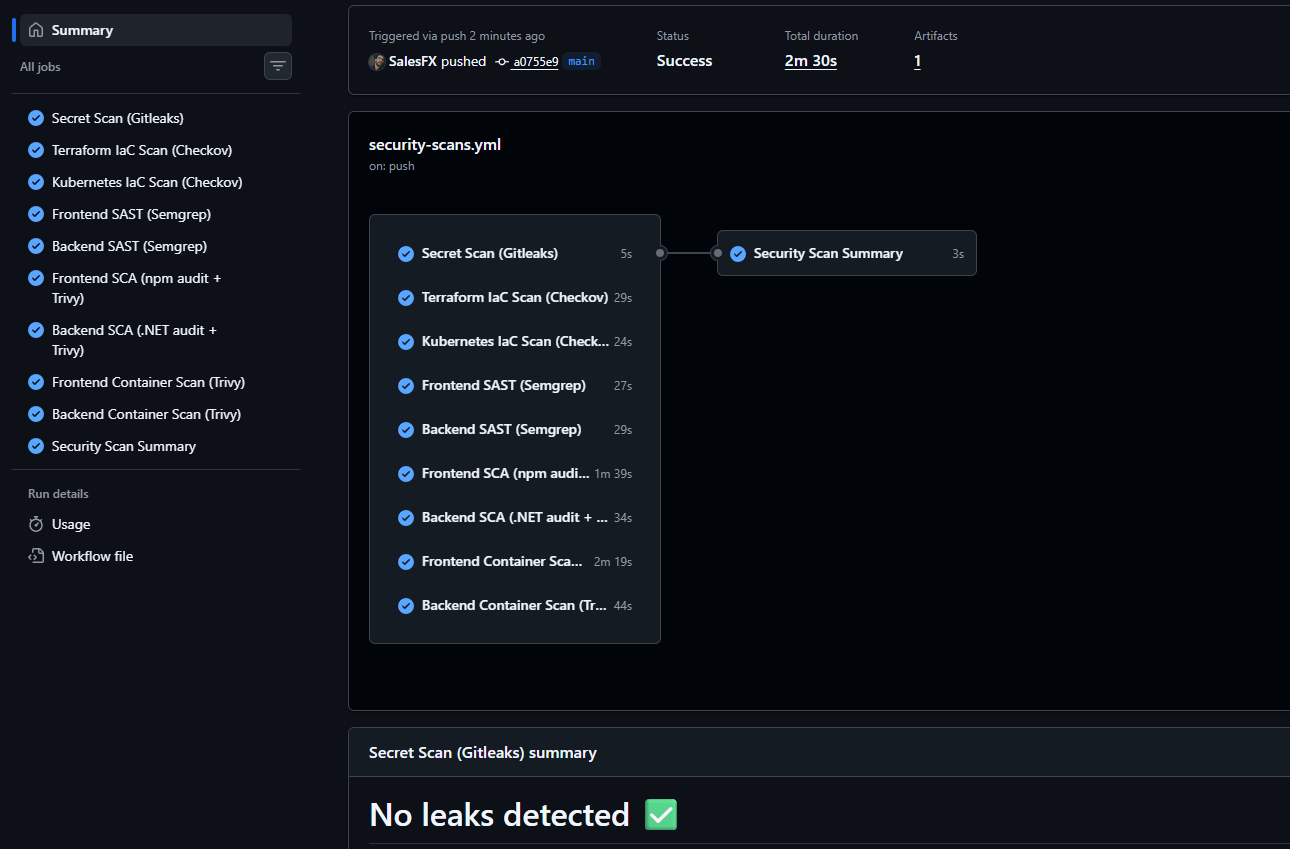Open the main branch label
The height and width of the screenshot is (849, 1290).
tap(581, 61)
